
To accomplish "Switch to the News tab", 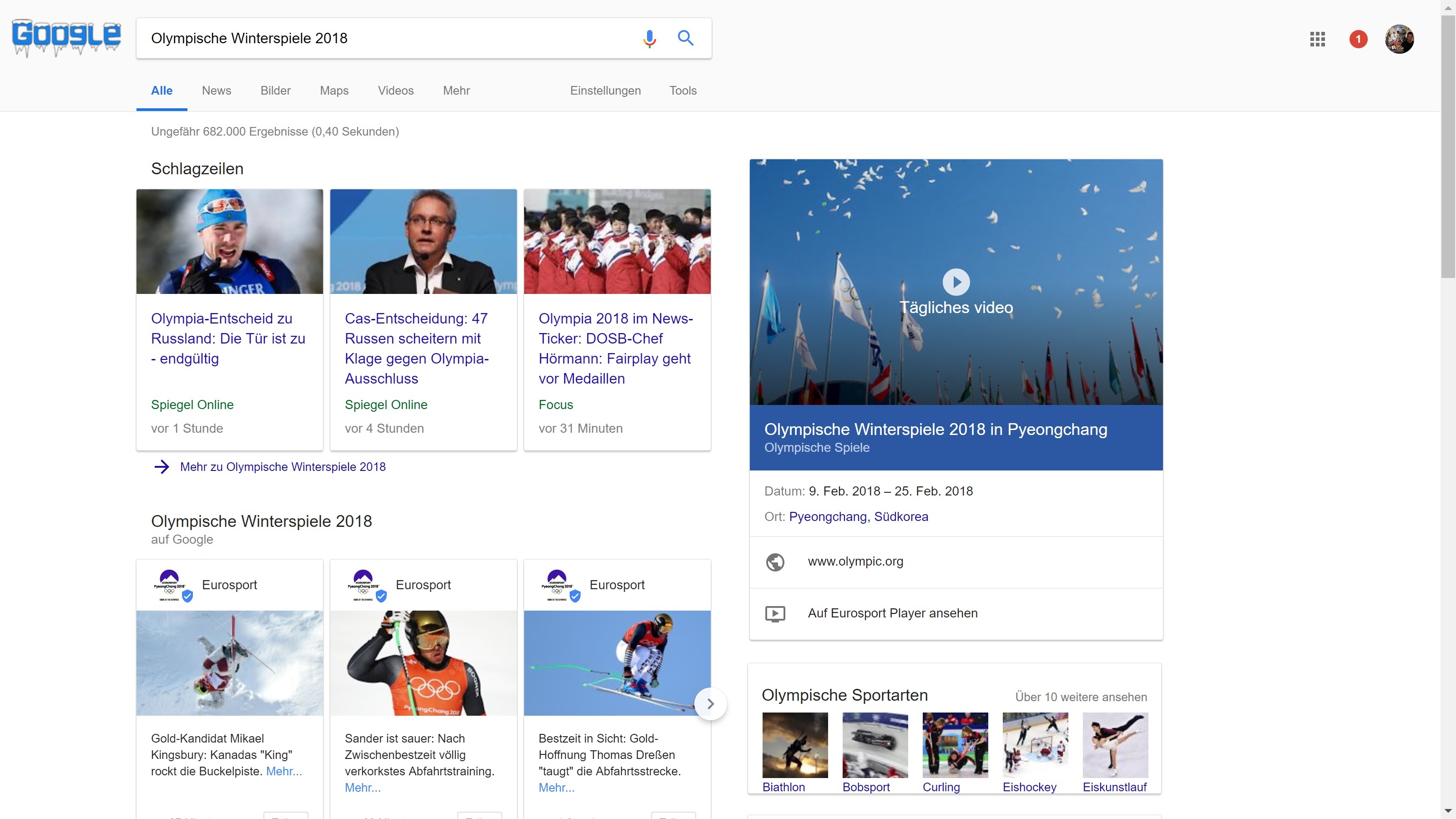I will pyautogui.click(x=217, y=91).
